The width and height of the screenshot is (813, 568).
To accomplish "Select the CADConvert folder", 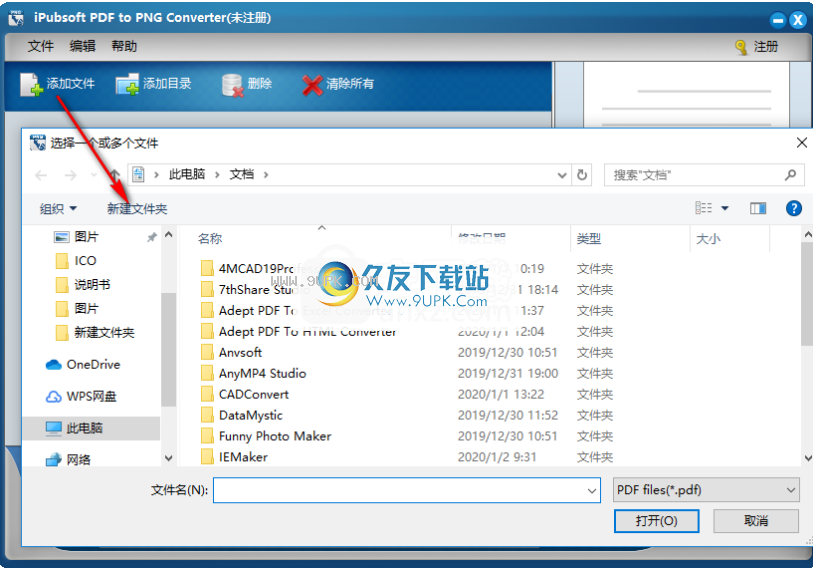I will pos(245,394).
